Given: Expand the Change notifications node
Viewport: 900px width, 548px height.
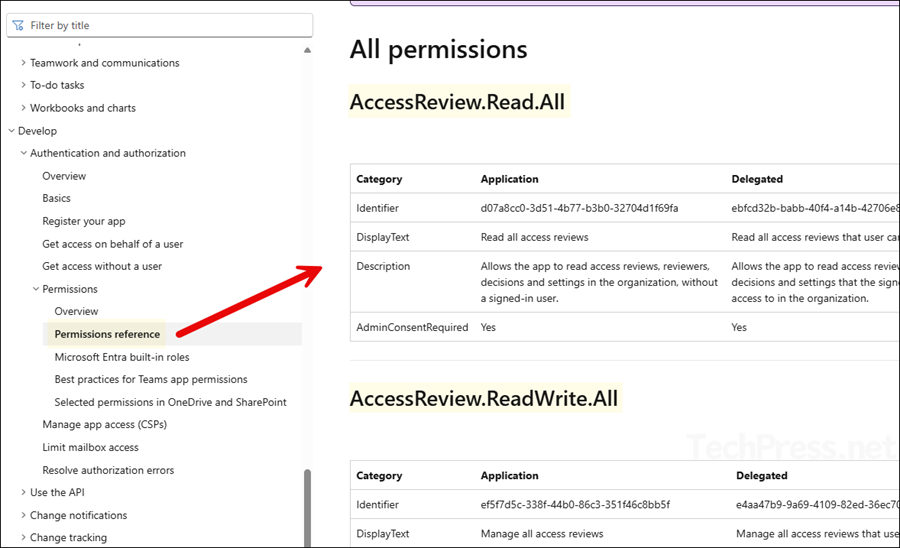Looking at the screenshot, I should (24, 516).
